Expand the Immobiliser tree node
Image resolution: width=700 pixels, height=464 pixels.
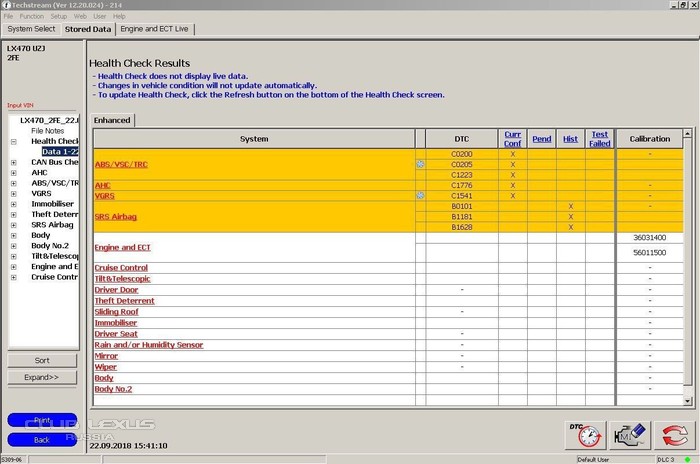click(13, 204)
